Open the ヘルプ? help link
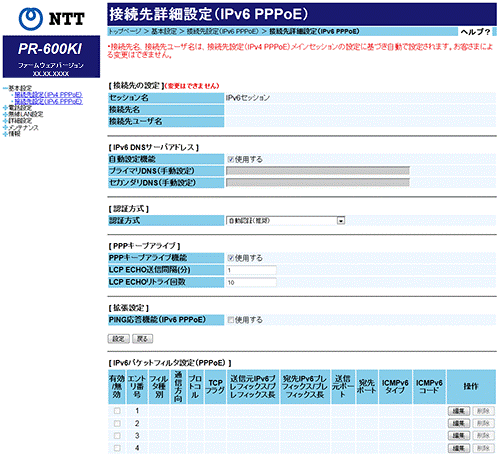This screenshot has height=456, width=500. (x=475, y=32)
